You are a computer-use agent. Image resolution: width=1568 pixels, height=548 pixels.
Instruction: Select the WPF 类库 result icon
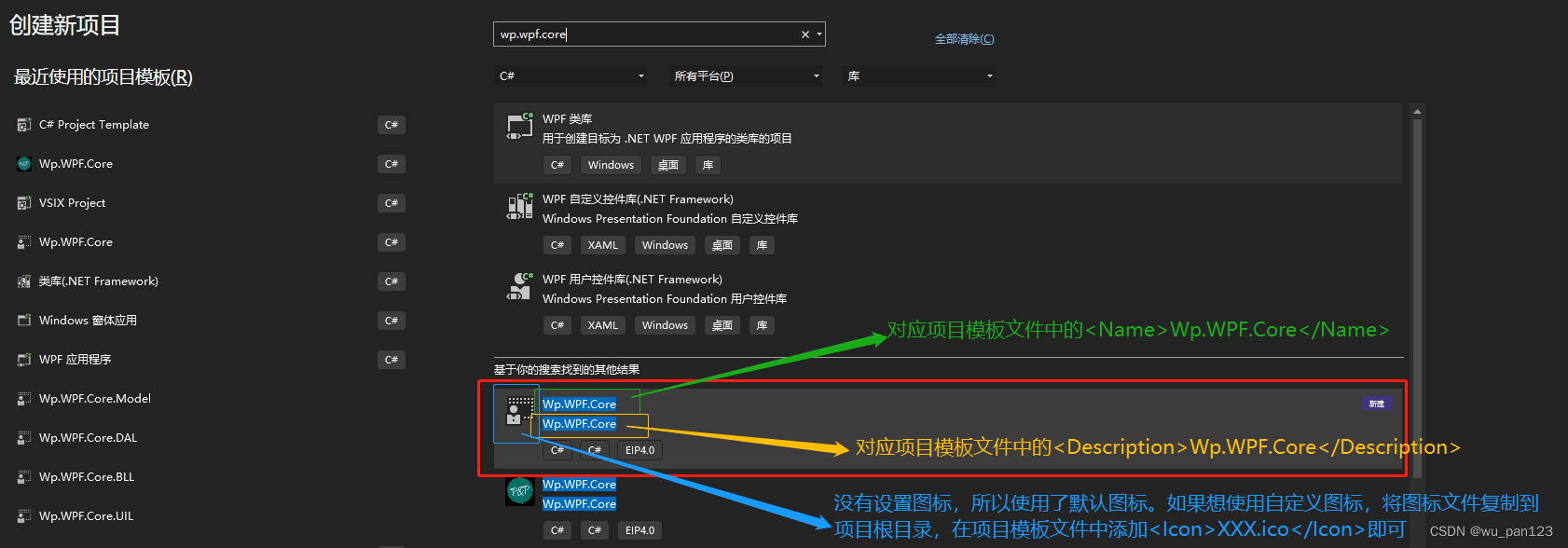click(x=519, y=126)
